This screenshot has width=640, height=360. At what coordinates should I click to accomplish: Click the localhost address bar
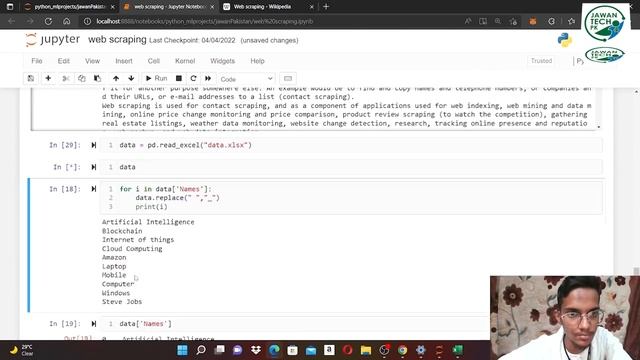tap(269, 21)
